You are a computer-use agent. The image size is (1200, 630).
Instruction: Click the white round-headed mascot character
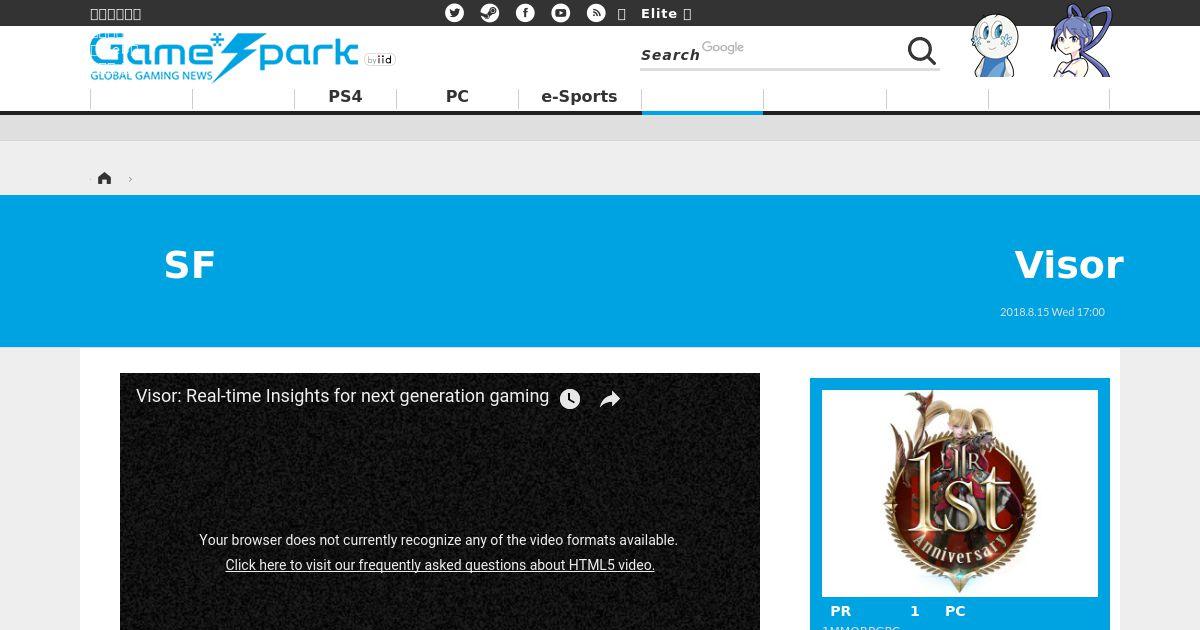(994, 45)
